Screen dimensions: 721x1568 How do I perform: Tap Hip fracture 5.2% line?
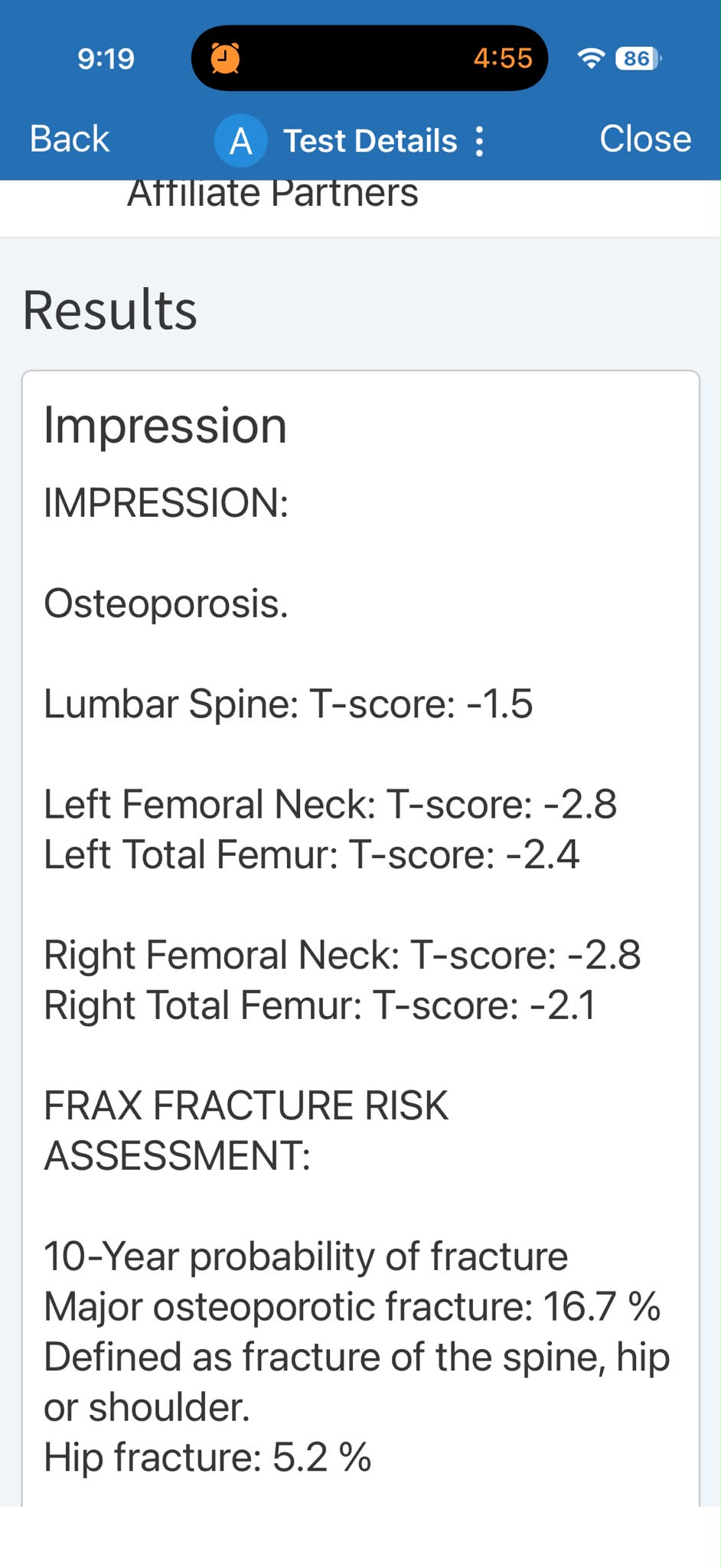click(x=207, y=1457)
